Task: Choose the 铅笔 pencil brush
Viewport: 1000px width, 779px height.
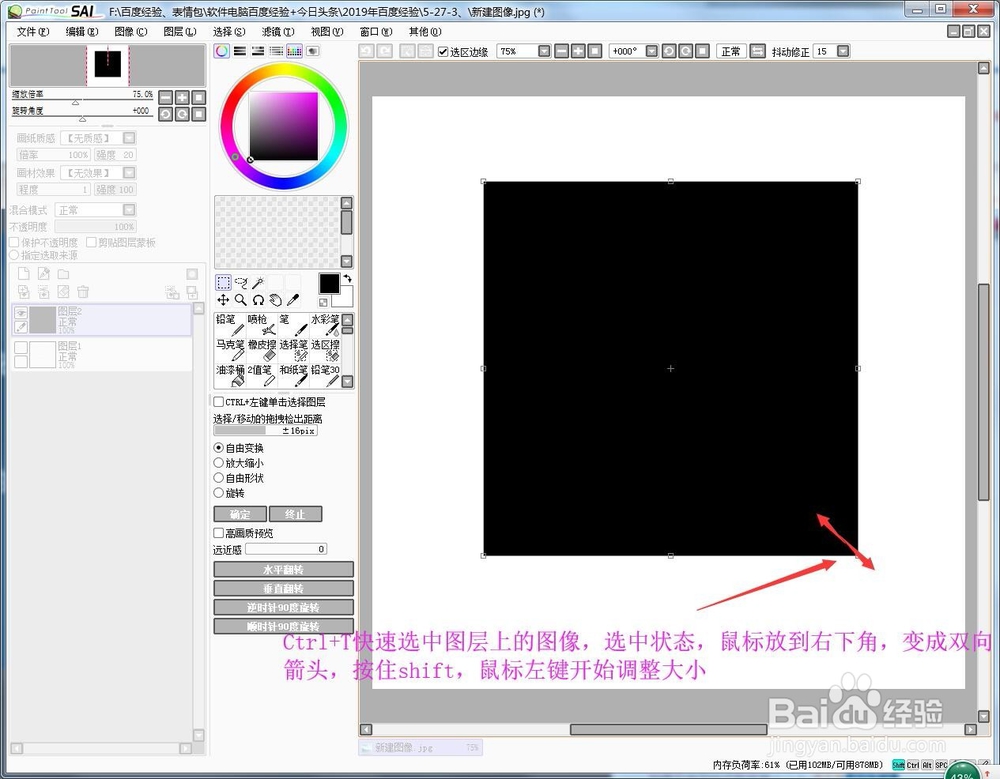Action: coord(230,325)
